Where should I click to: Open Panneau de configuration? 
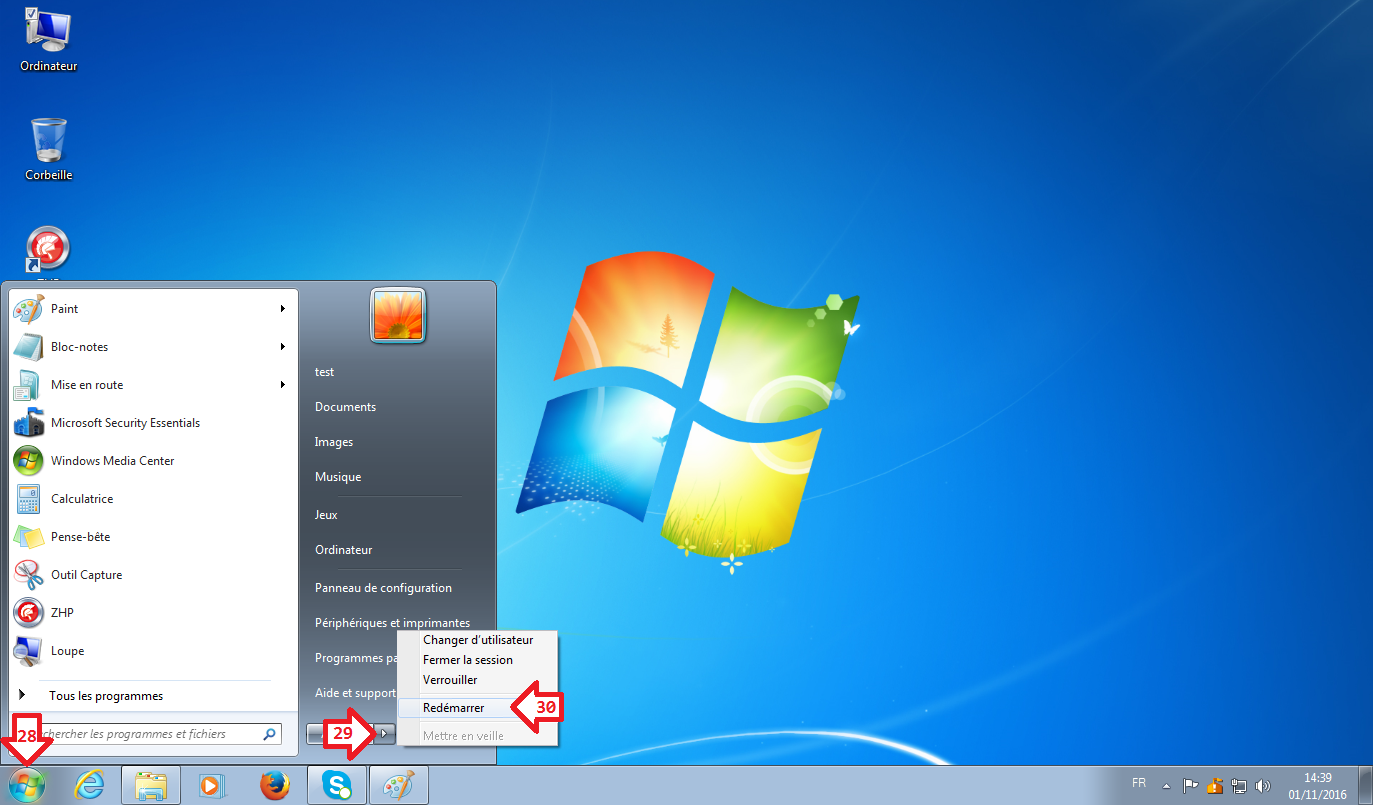coord(383,588)
